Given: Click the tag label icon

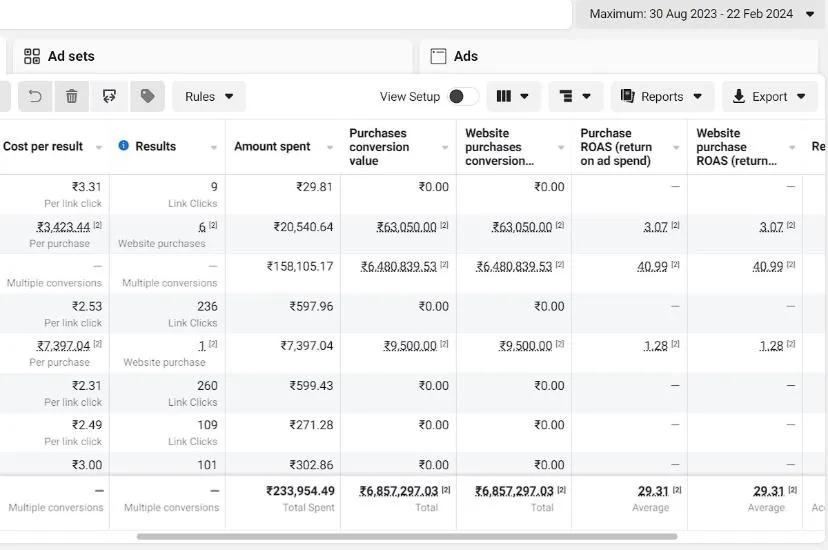Looking at the screenshot, I should pos(147,96).
